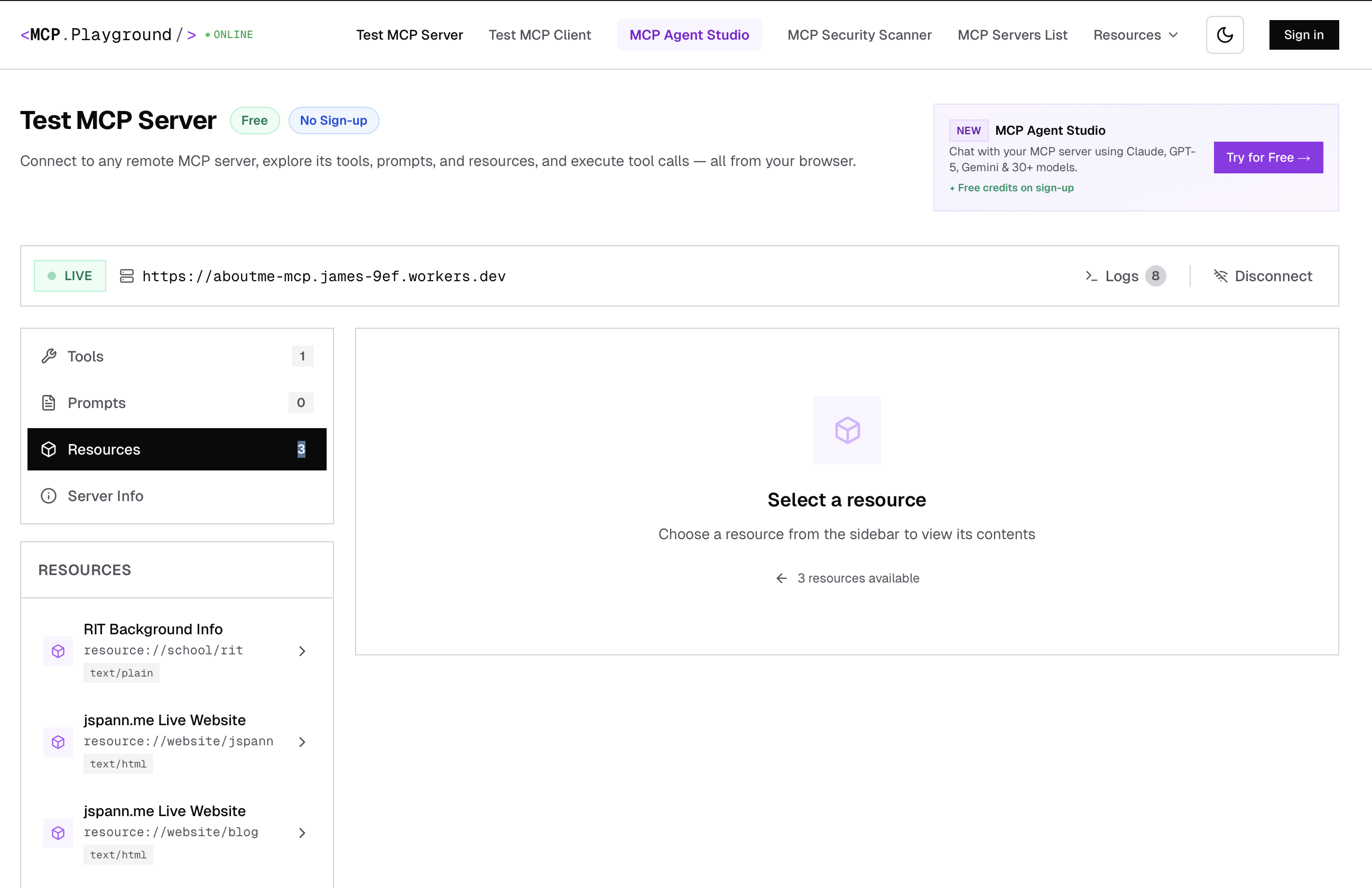Click the Server Info circle icon
The image size is (1372, 888).
click(x=49, y=496)
